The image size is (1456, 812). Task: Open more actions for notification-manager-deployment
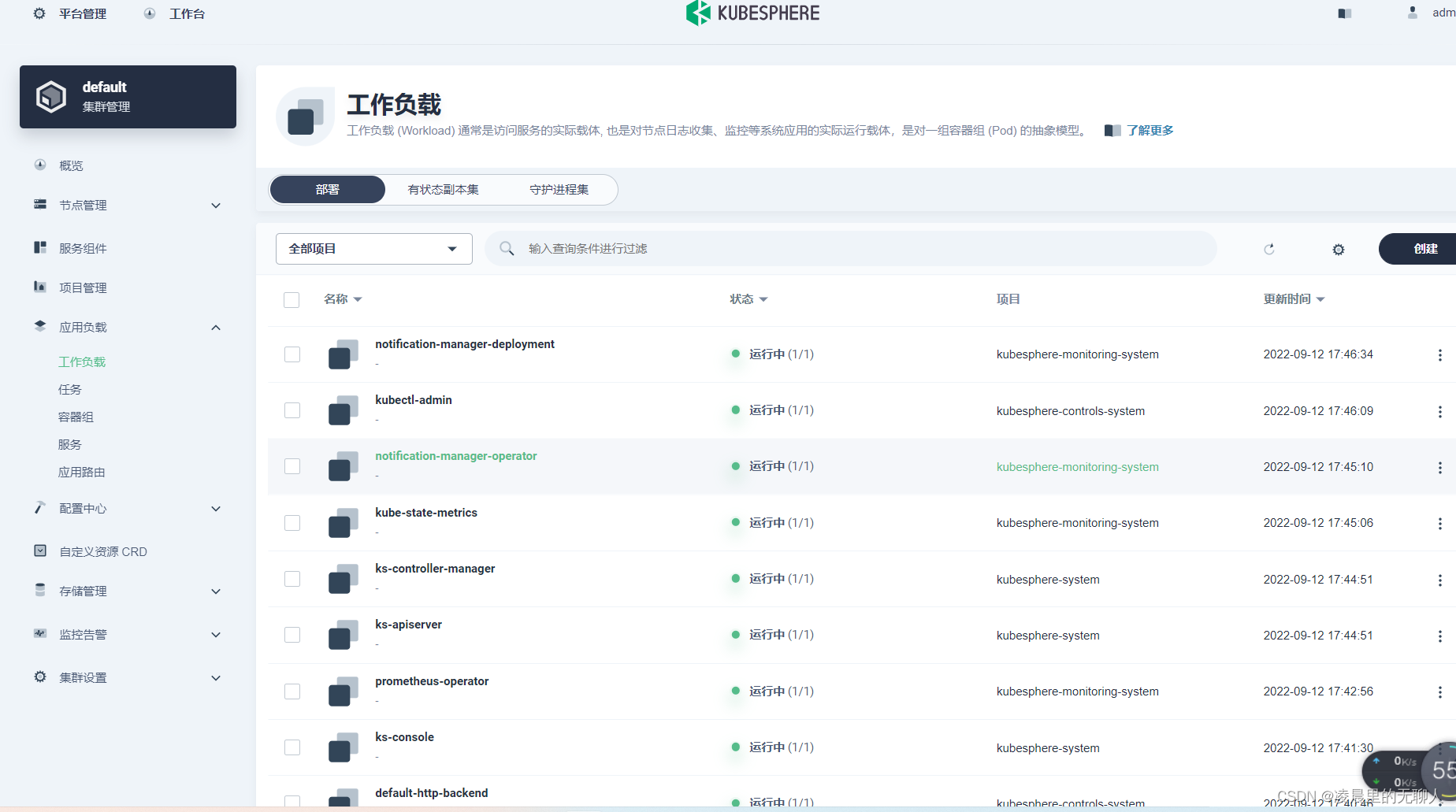[x=1440, y=355]
